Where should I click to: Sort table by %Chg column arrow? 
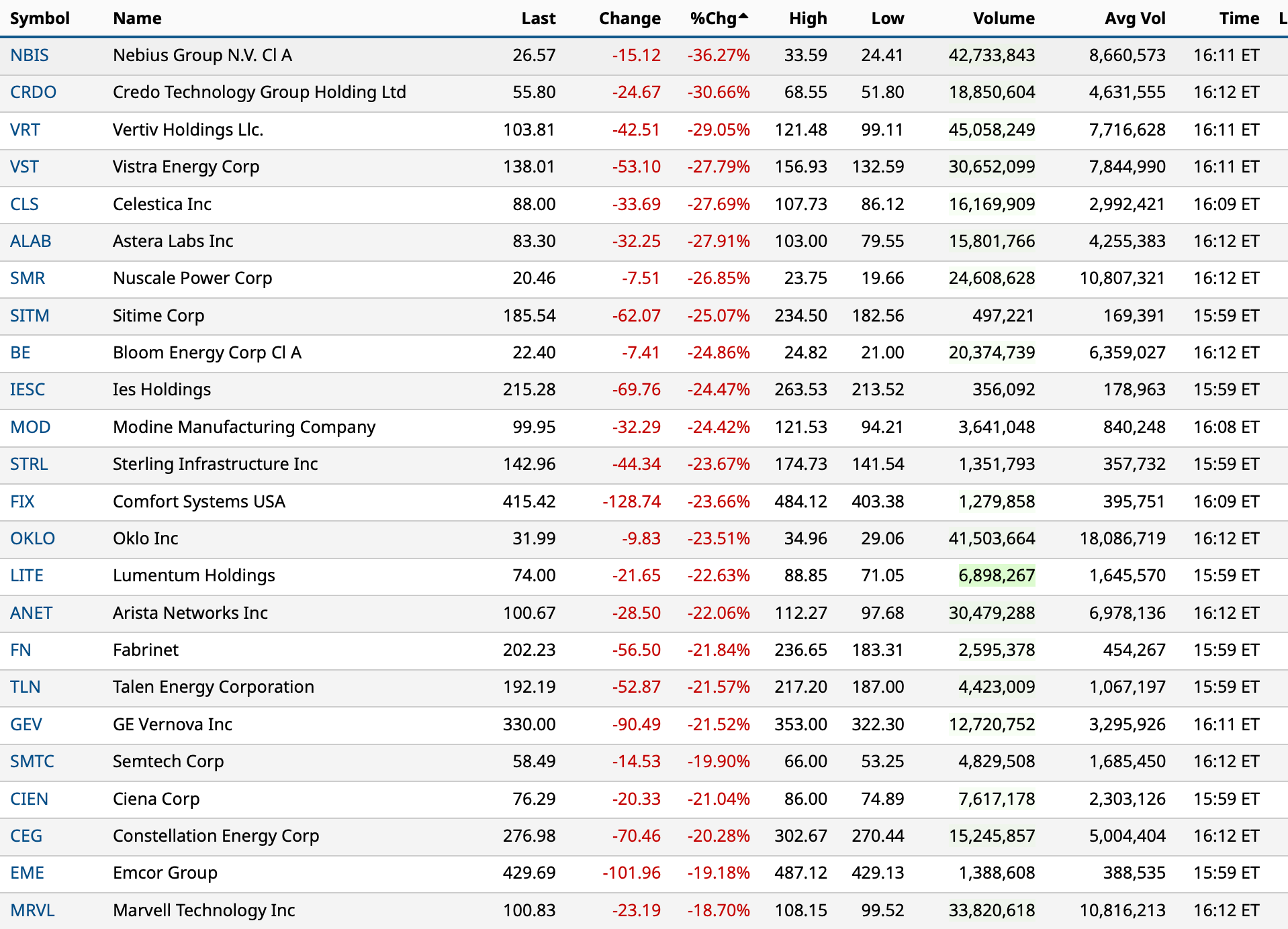click(x=742, y=16)
